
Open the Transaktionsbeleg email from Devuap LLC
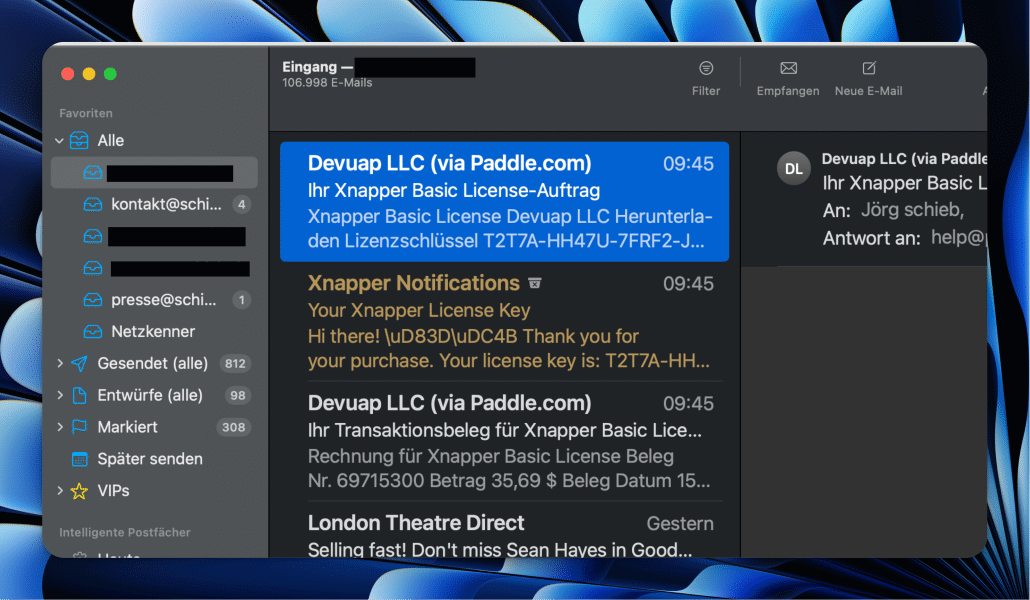click(x=510, y=442)
